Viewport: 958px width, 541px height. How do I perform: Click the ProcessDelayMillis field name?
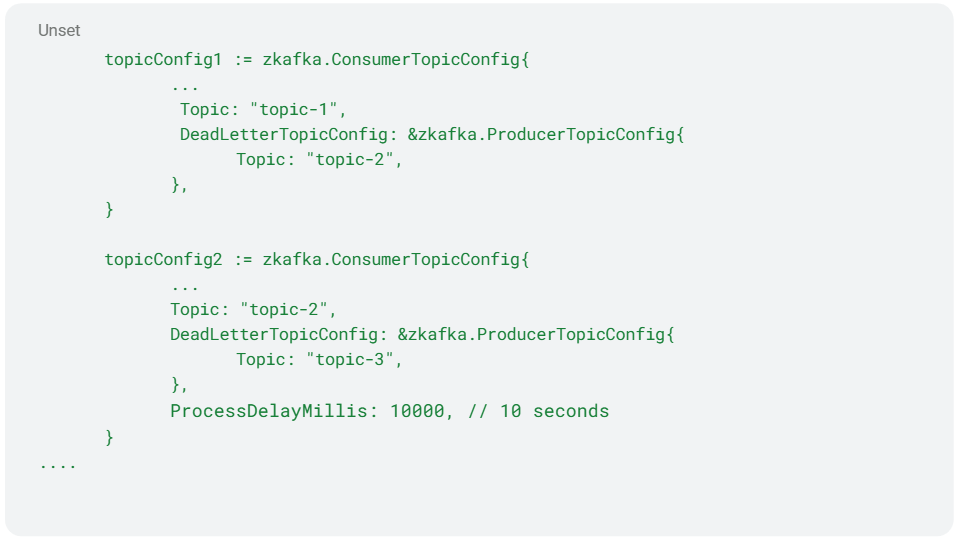coord(269,411)
